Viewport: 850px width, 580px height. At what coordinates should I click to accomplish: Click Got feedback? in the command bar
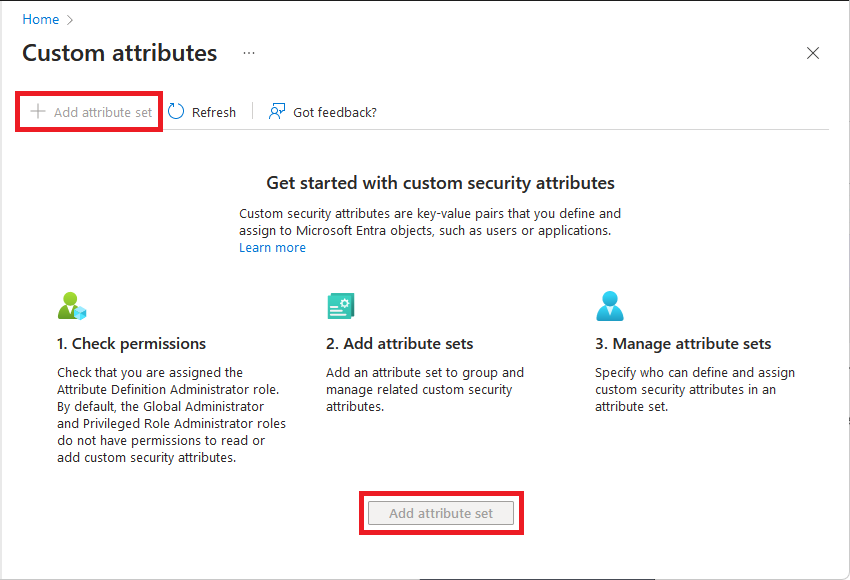(335, 111)
